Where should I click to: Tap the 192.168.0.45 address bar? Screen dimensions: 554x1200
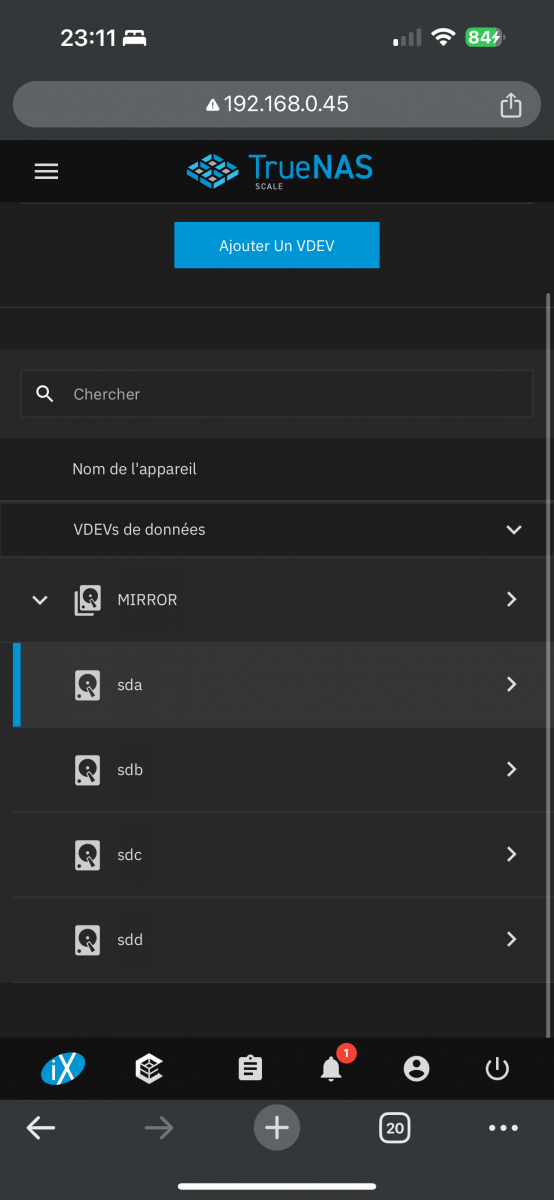[x=277, y=104]
